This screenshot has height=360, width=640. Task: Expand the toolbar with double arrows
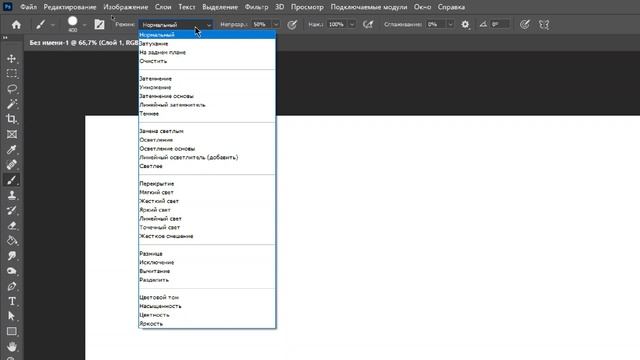coord(5,38)
